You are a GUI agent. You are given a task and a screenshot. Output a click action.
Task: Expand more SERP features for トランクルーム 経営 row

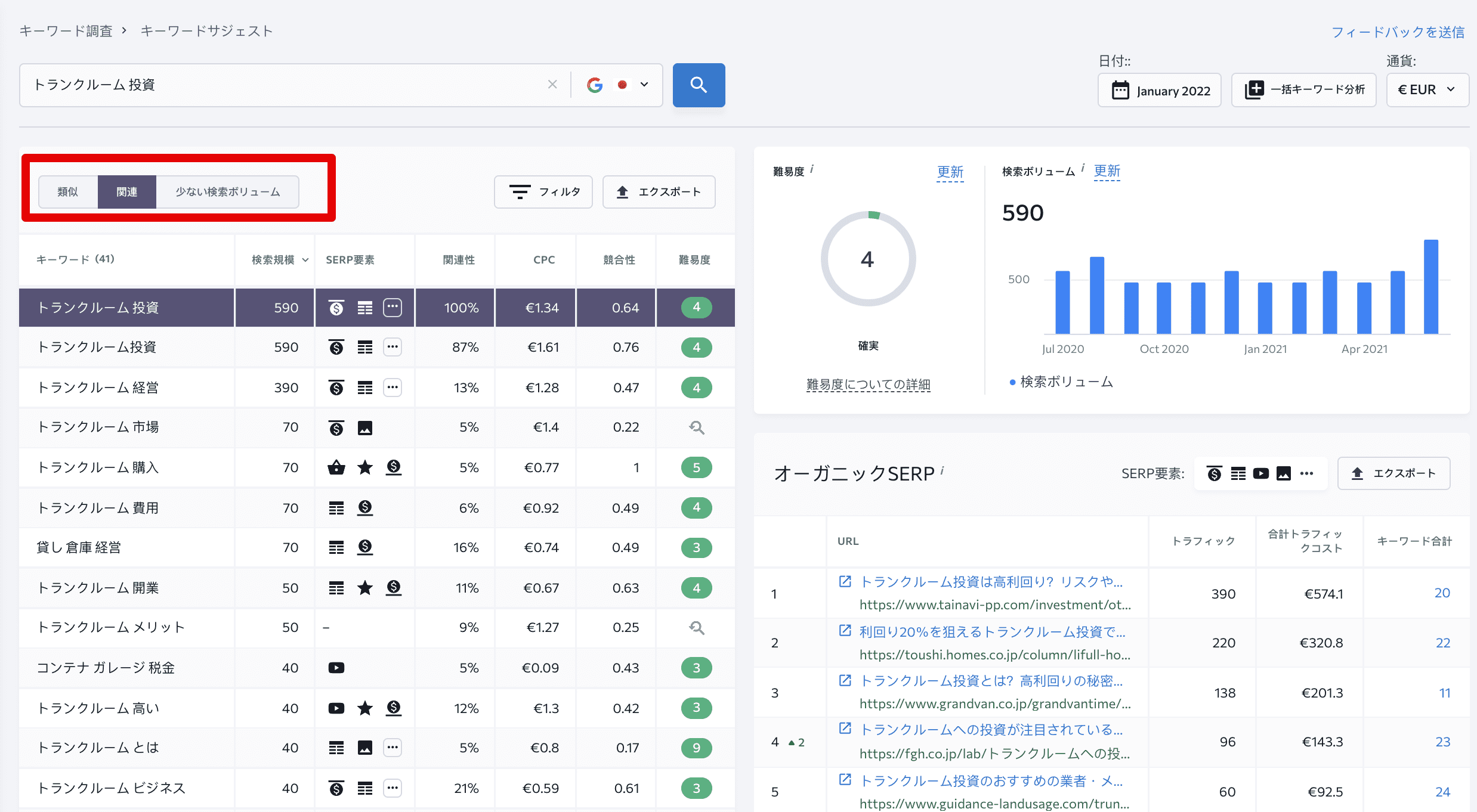(x=393, y=388)
